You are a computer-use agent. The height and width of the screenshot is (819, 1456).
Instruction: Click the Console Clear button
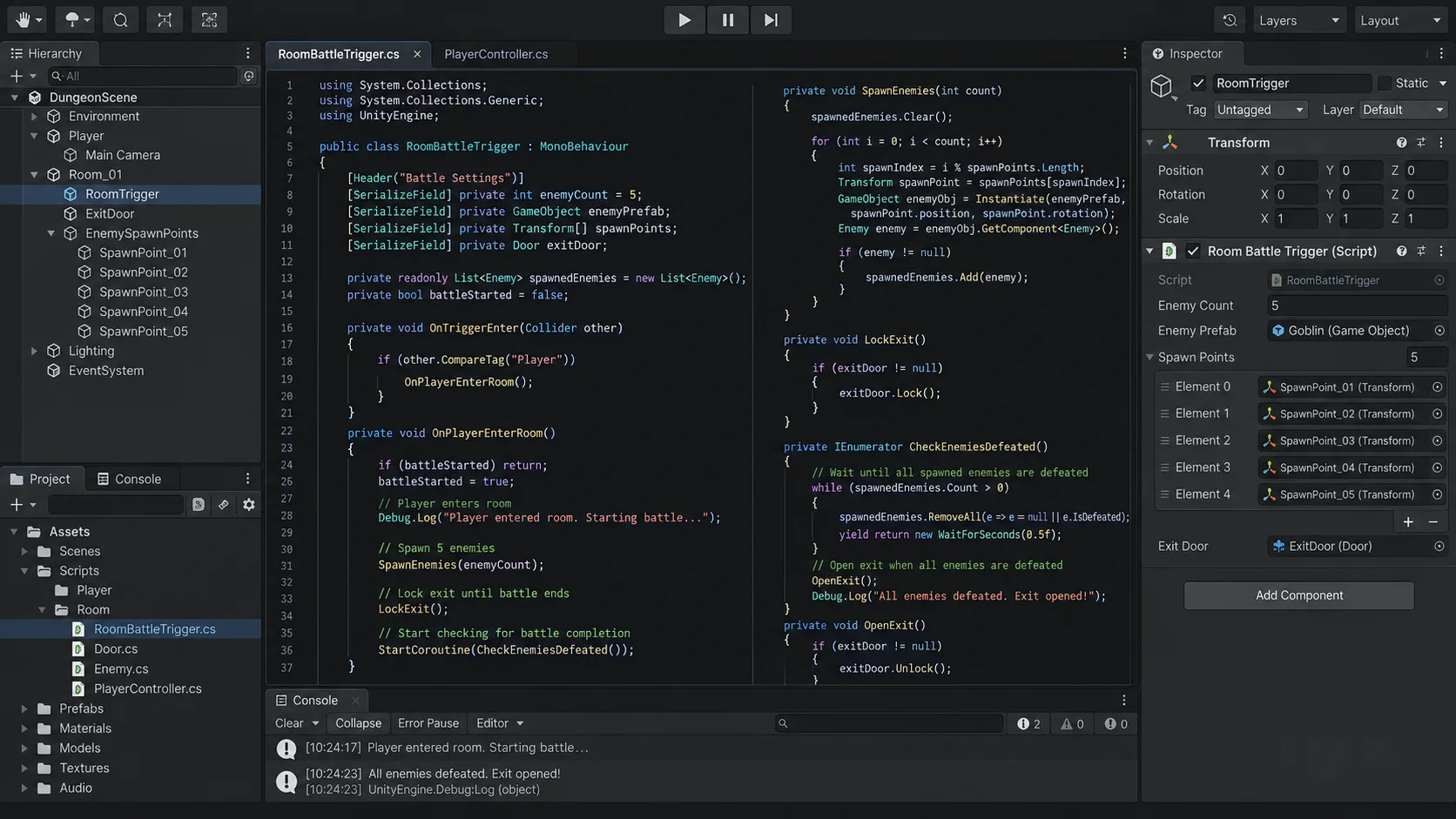[289, 723]
